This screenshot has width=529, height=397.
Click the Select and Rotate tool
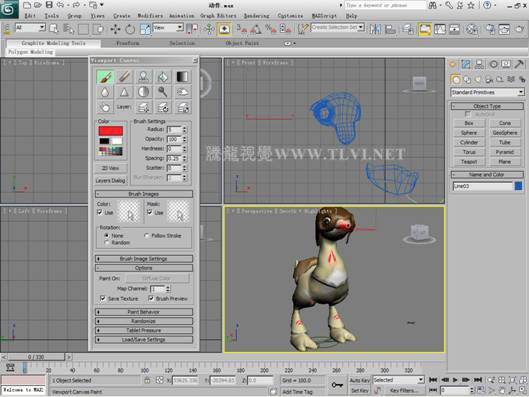click(x=130, y=29)
